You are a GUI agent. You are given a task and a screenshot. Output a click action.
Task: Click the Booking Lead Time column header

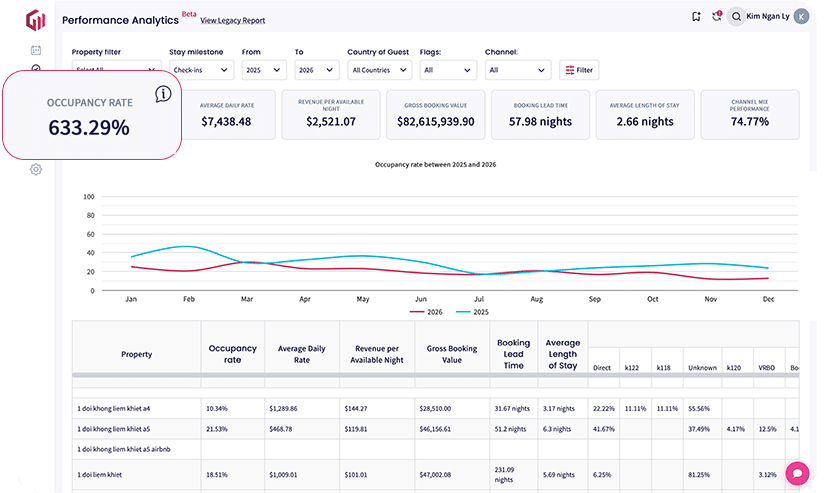tap(514, 354)
